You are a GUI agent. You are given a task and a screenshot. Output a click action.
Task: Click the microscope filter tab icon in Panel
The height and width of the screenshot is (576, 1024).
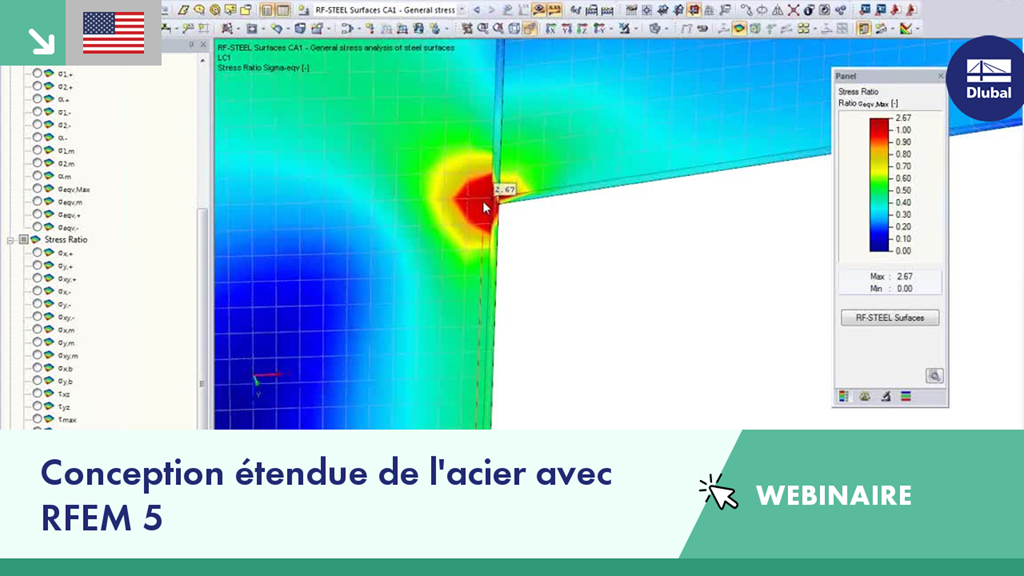pyautogui.click(x=886, y=396)
